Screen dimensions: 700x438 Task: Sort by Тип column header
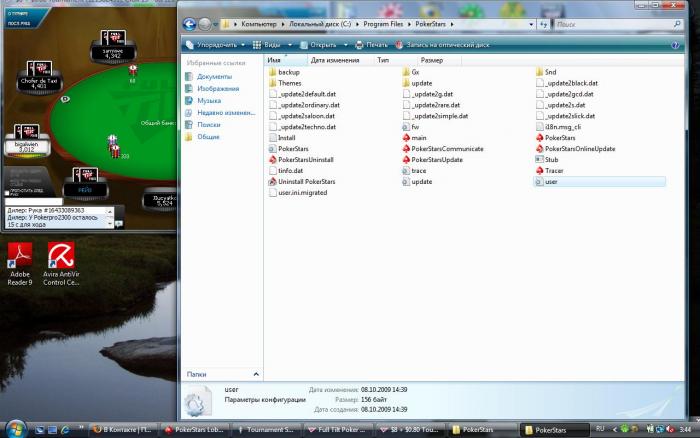[x=396, y=60]
